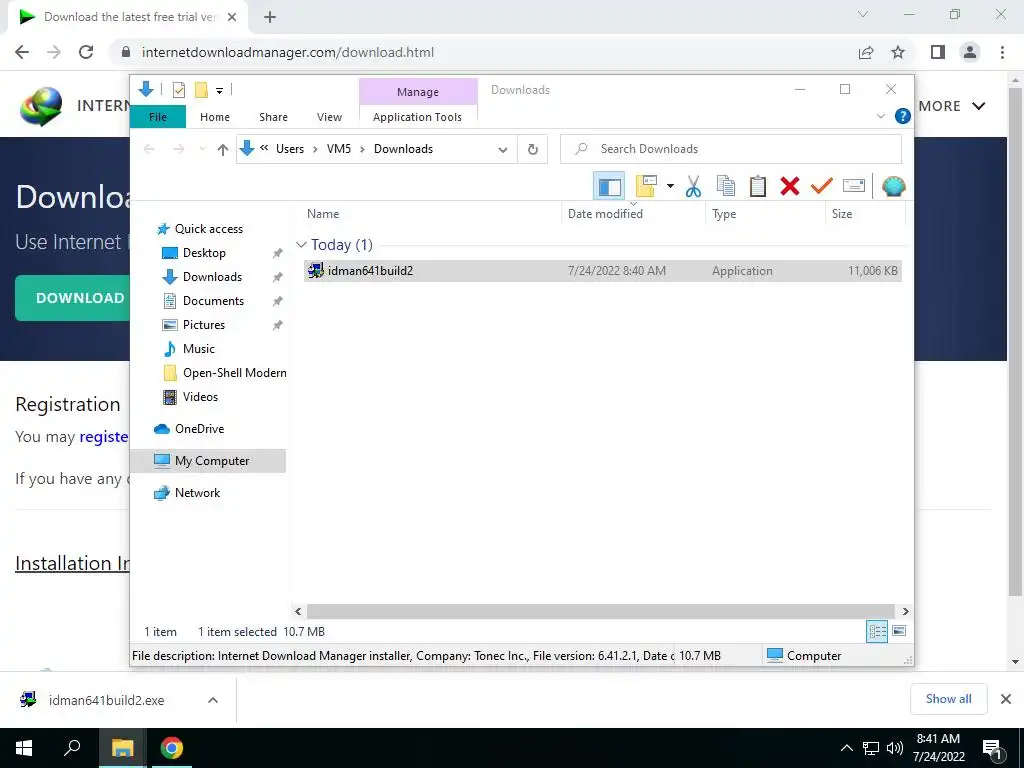
Task: Select OneDrive in navigation pane
Action: (x=199, y=429)
